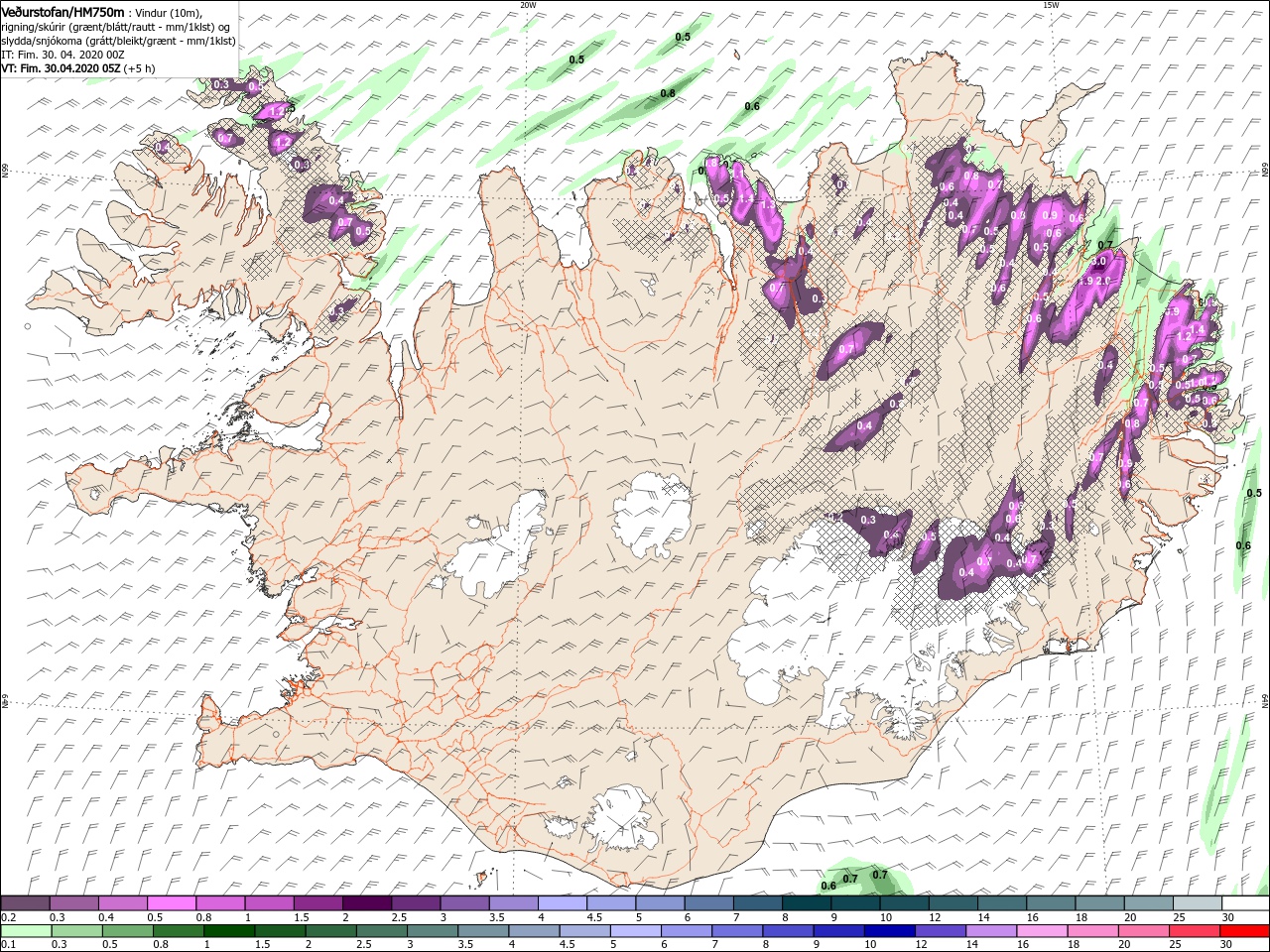1270x952 pixels.
Task: Select the 2 dark purple swatch in the top legend row
Action: 366,903
